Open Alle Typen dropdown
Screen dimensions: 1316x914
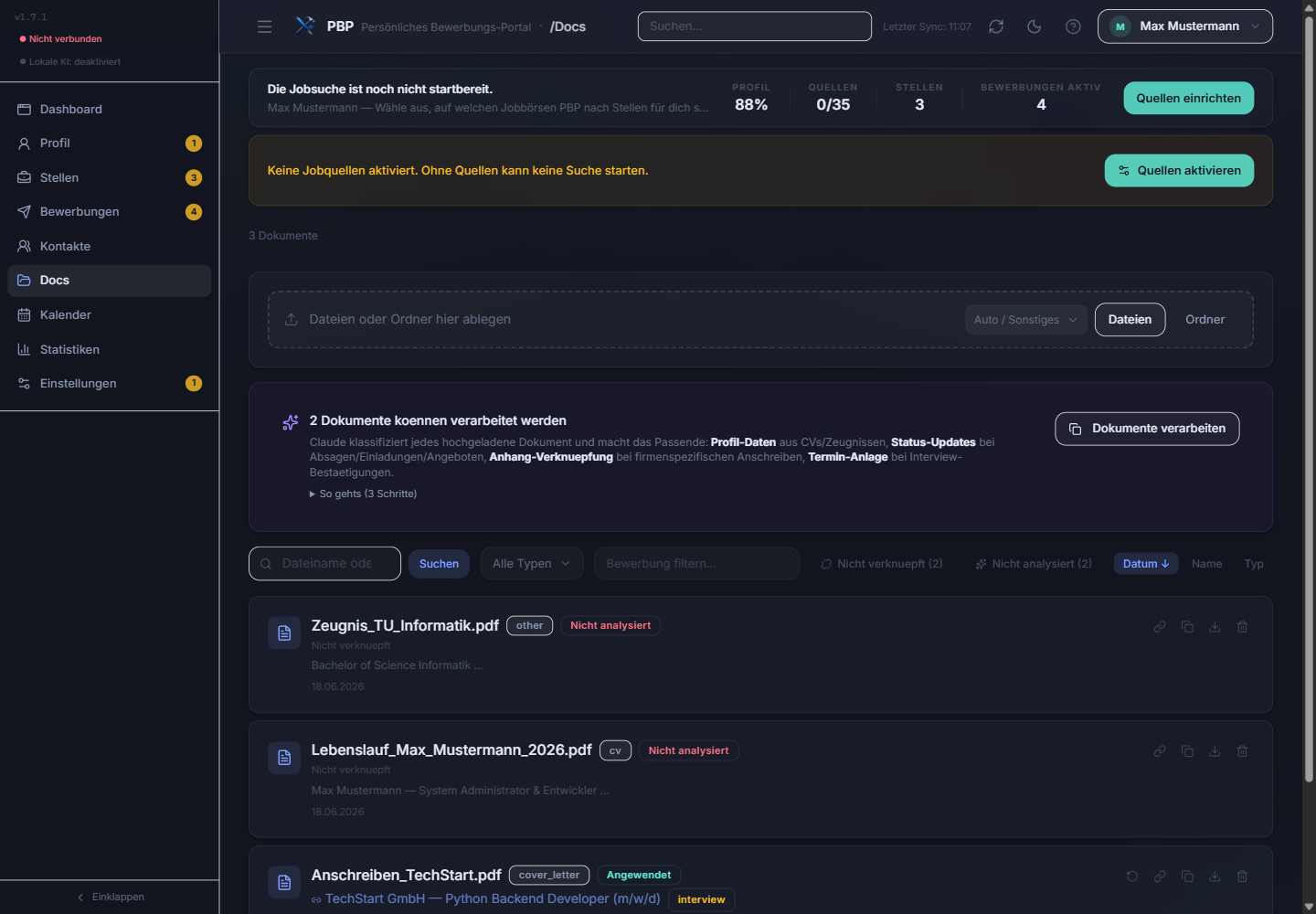click(x=532, y=564)
